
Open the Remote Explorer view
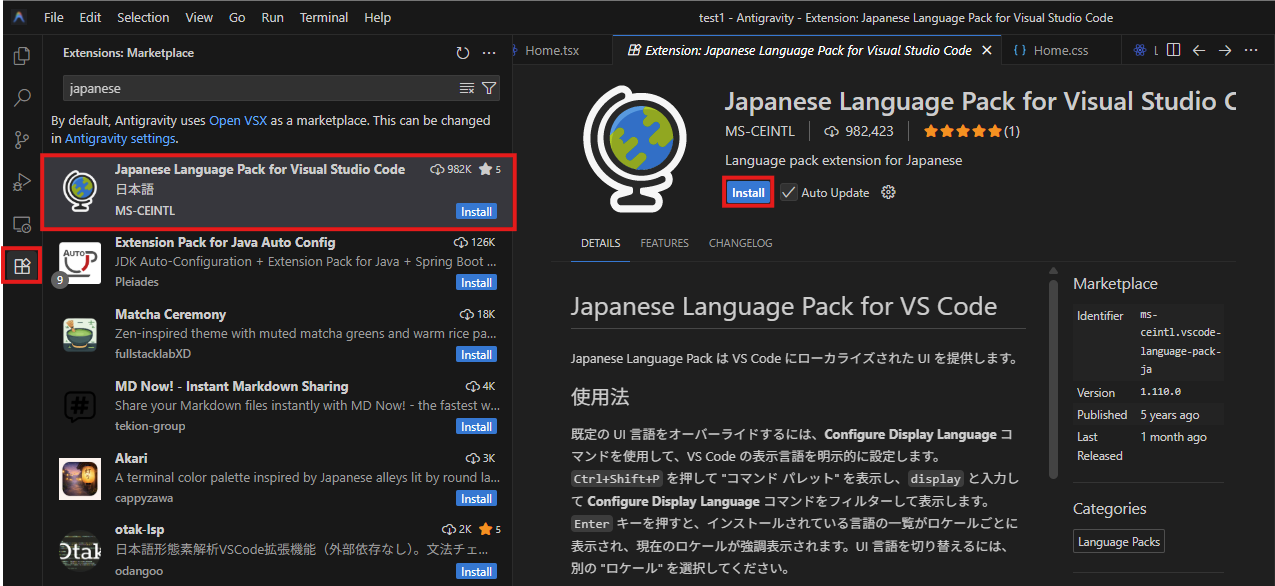tap(21, 224)
